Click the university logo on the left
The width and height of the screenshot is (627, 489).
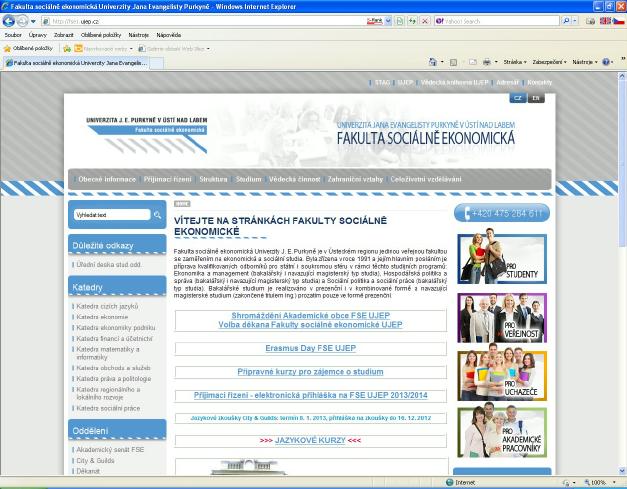pos(146,135)
